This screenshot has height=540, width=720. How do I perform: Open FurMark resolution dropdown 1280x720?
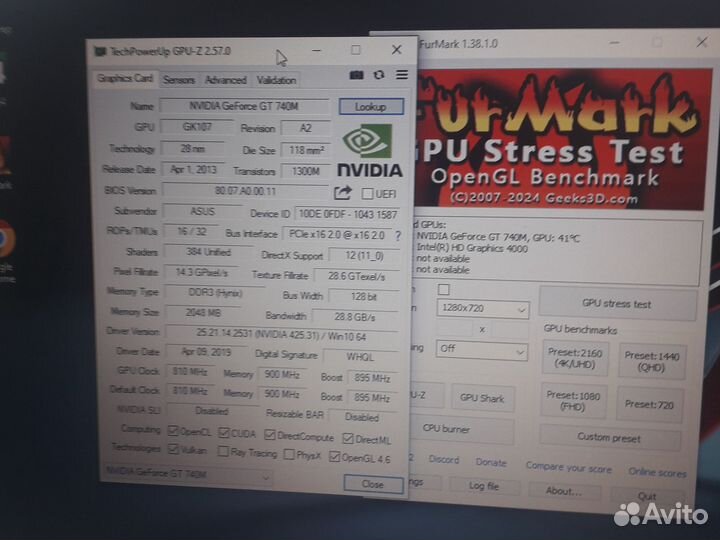(482, 309)
